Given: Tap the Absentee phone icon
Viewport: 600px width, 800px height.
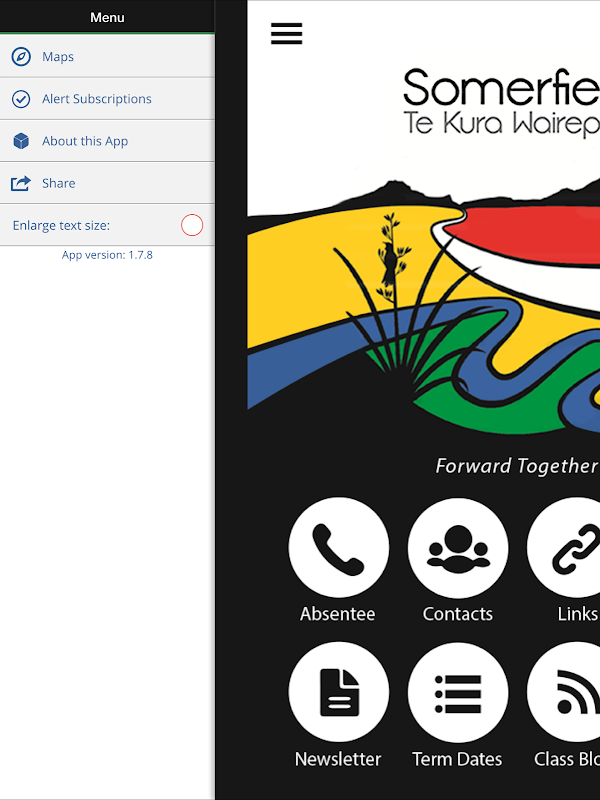Looking at the screenshot, I should (338, 548).
